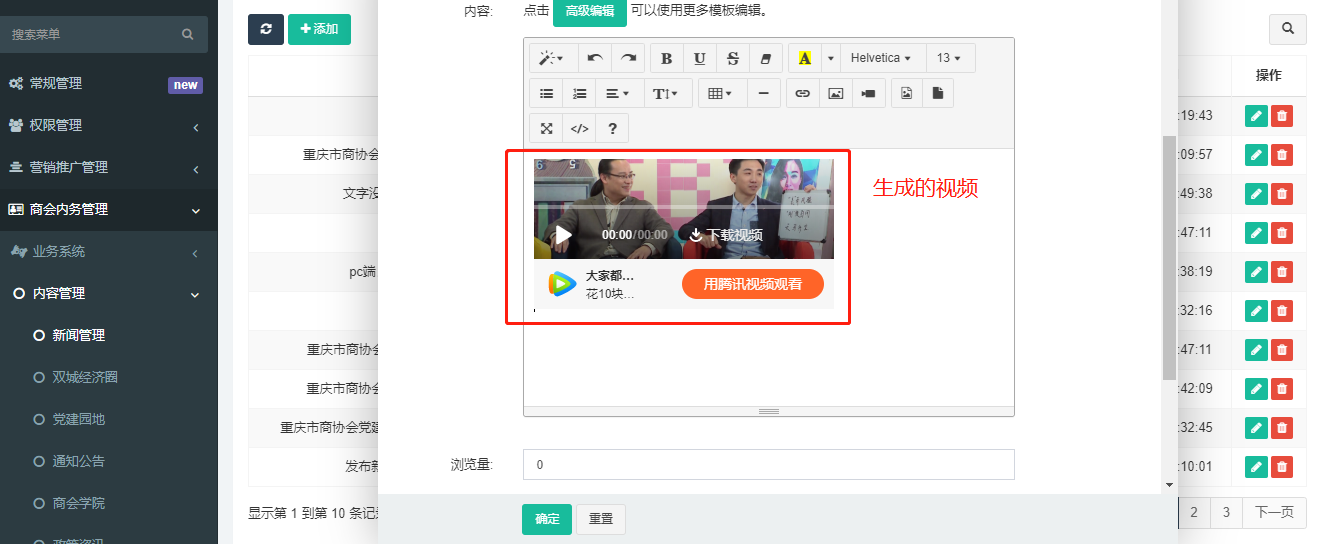Insert a hyperlink using the link icon

(x=802, y=93)
